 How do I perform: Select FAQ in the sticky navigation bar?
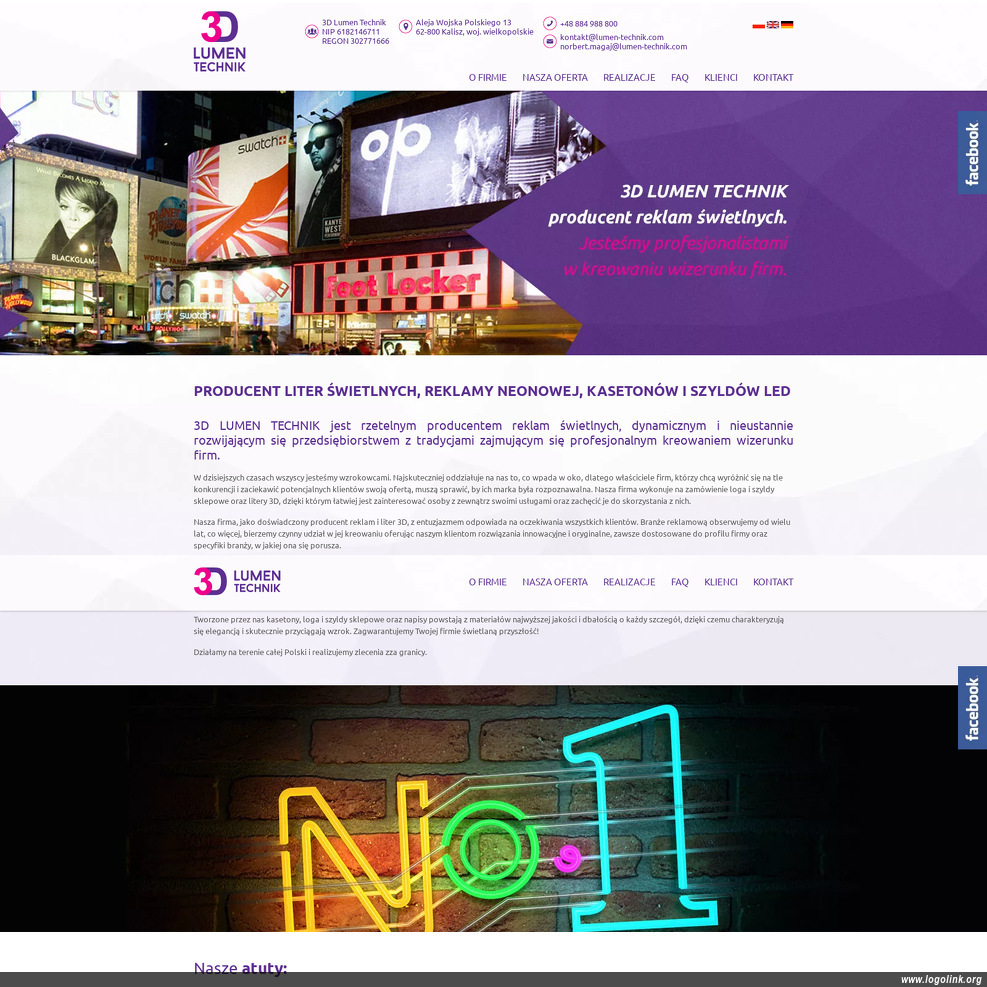(x=680, y=582)
